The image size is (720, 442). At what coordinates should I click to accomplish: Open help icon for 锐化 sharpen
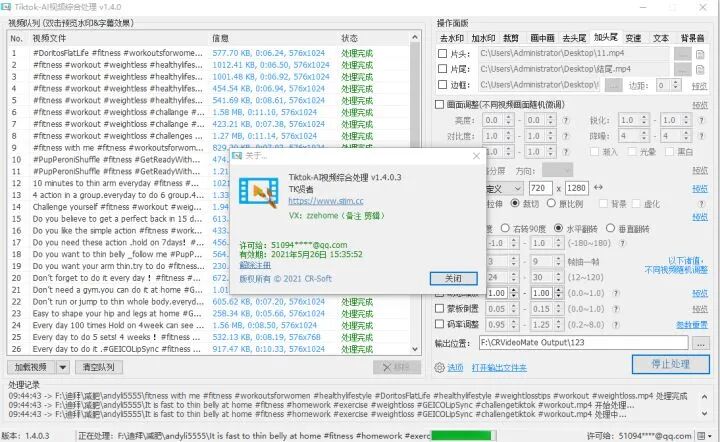[x=701, y=120]
